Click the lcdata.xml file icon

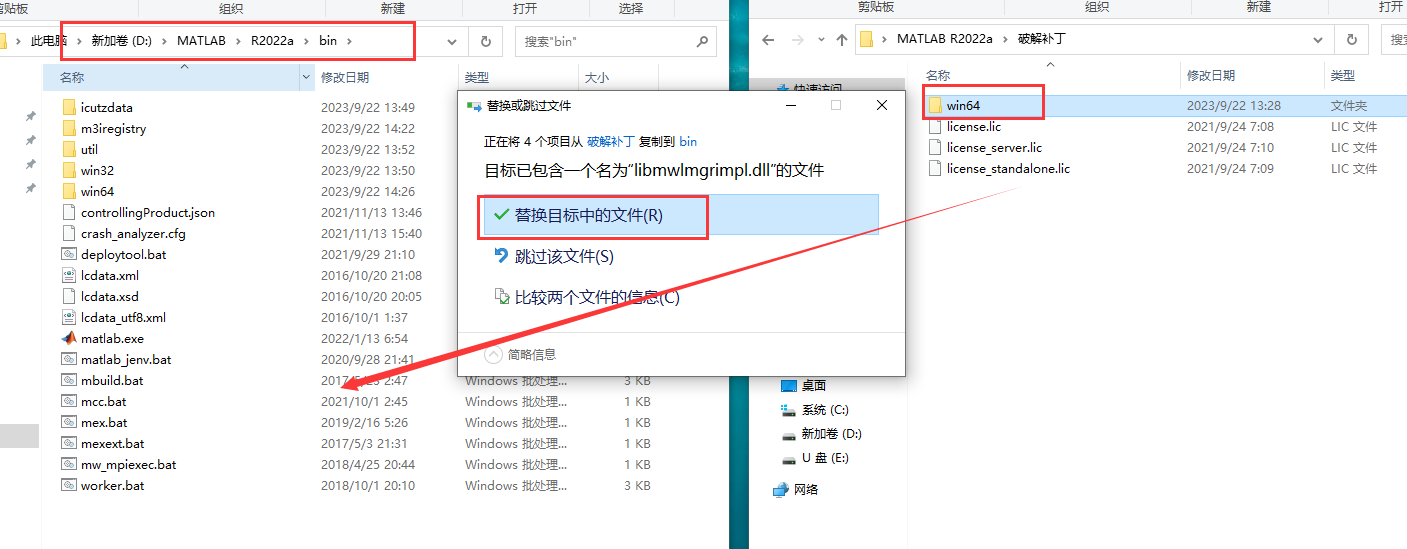coord(69,275)
